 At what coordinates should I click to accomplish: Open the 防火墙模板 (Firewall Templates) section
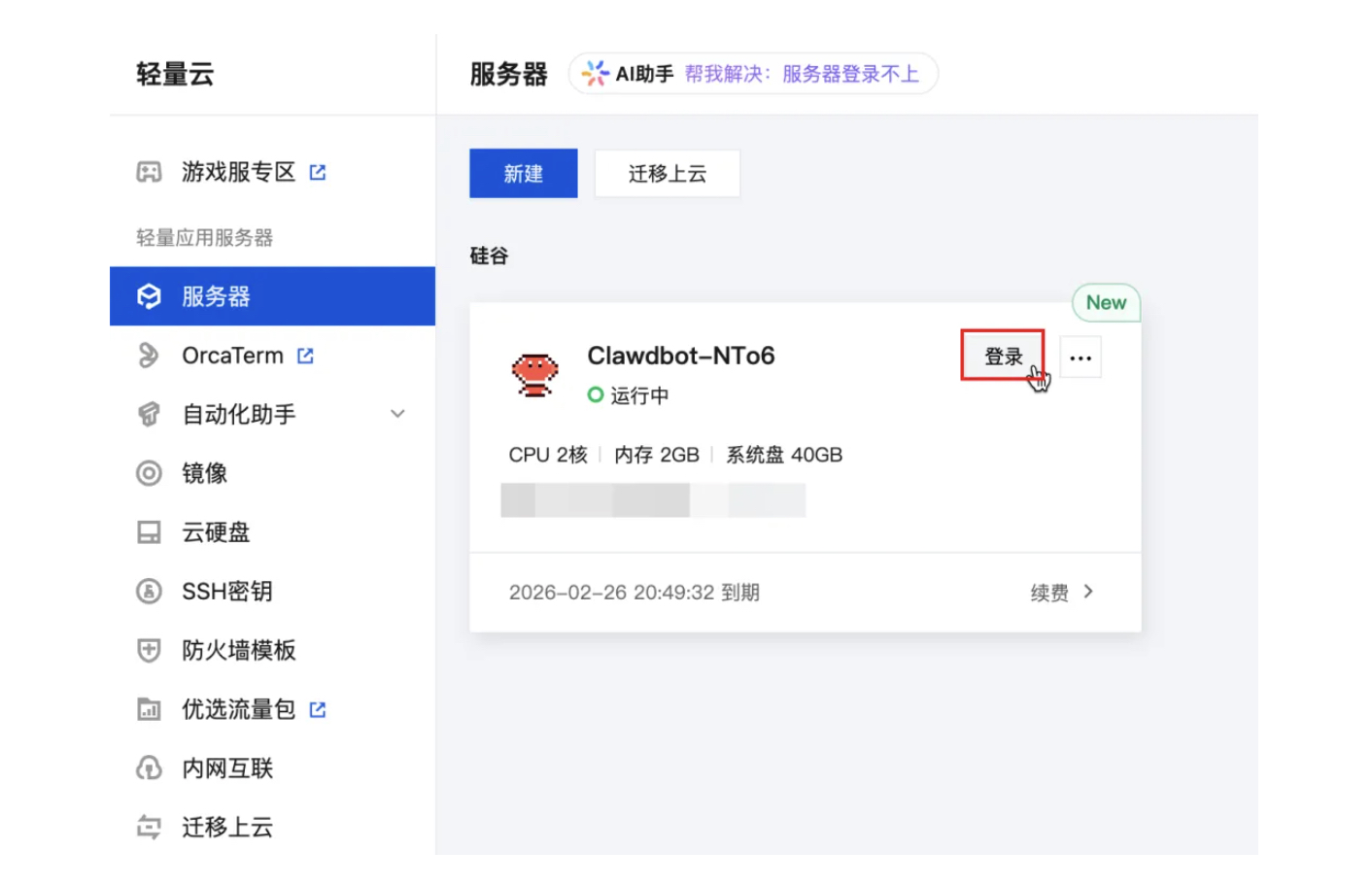pos(238,651)
